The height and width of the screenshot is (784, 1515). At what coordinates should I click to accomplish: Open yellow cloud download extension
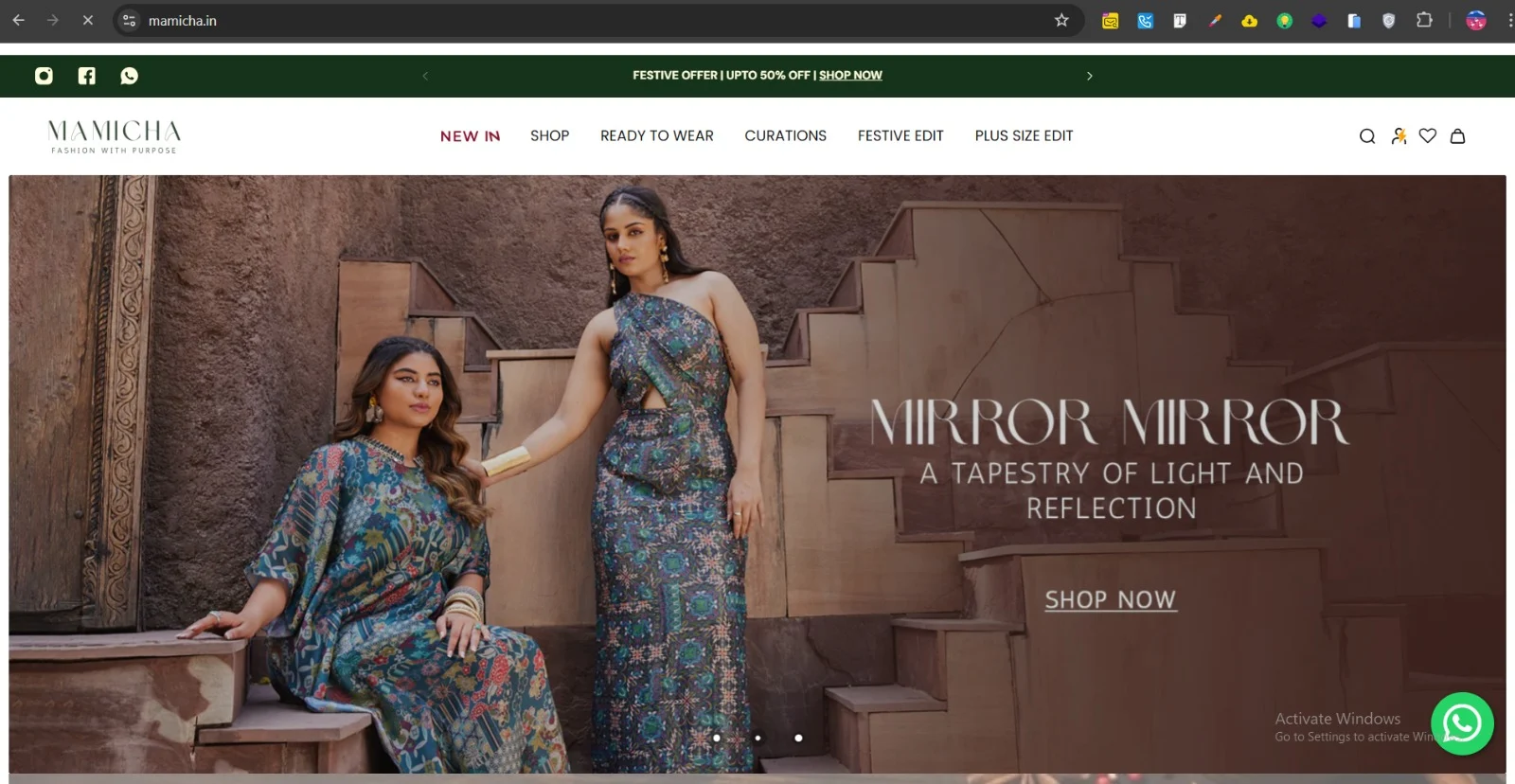pos(1250,21)
